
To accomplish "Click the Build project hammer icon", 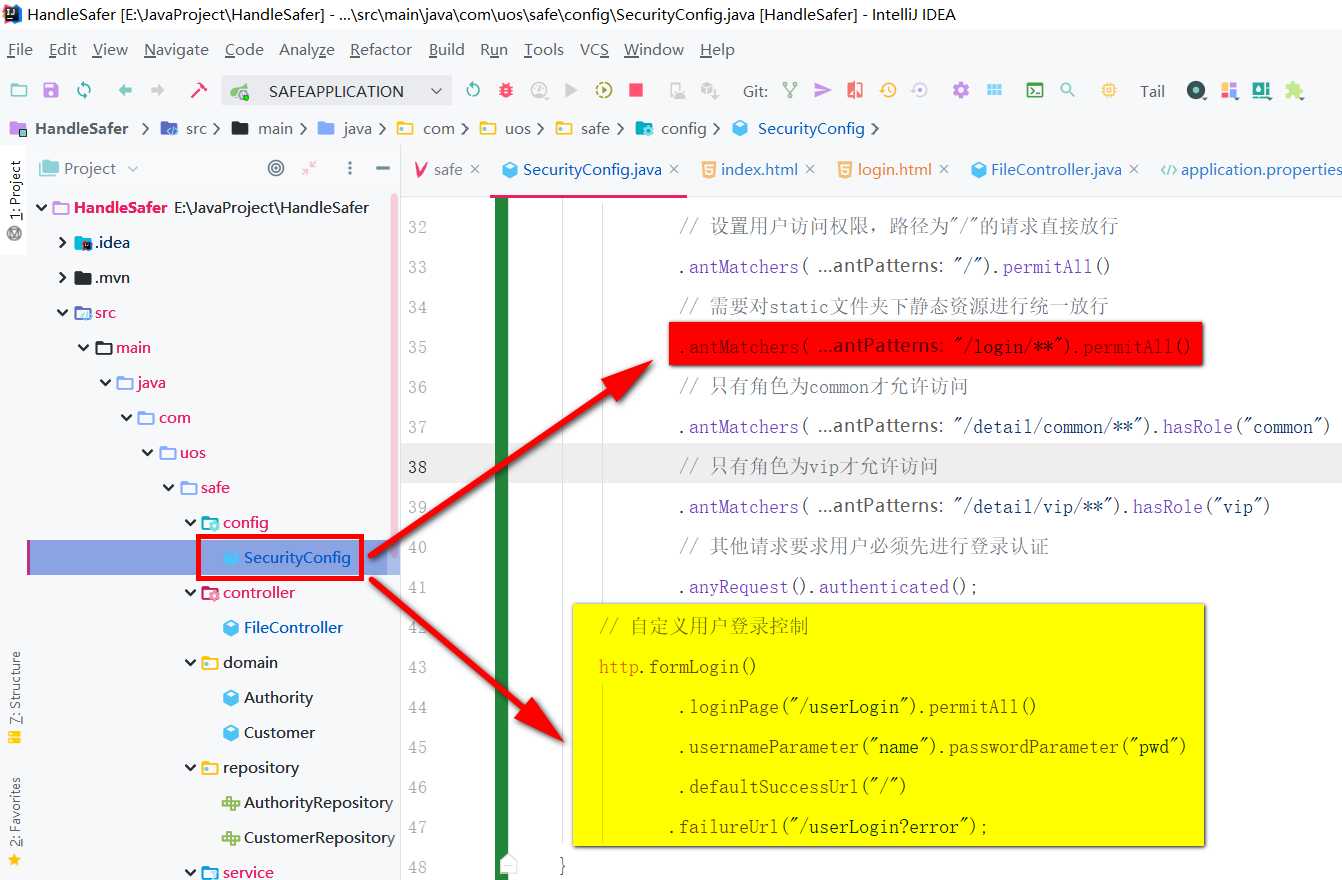I will click(198, 90).
